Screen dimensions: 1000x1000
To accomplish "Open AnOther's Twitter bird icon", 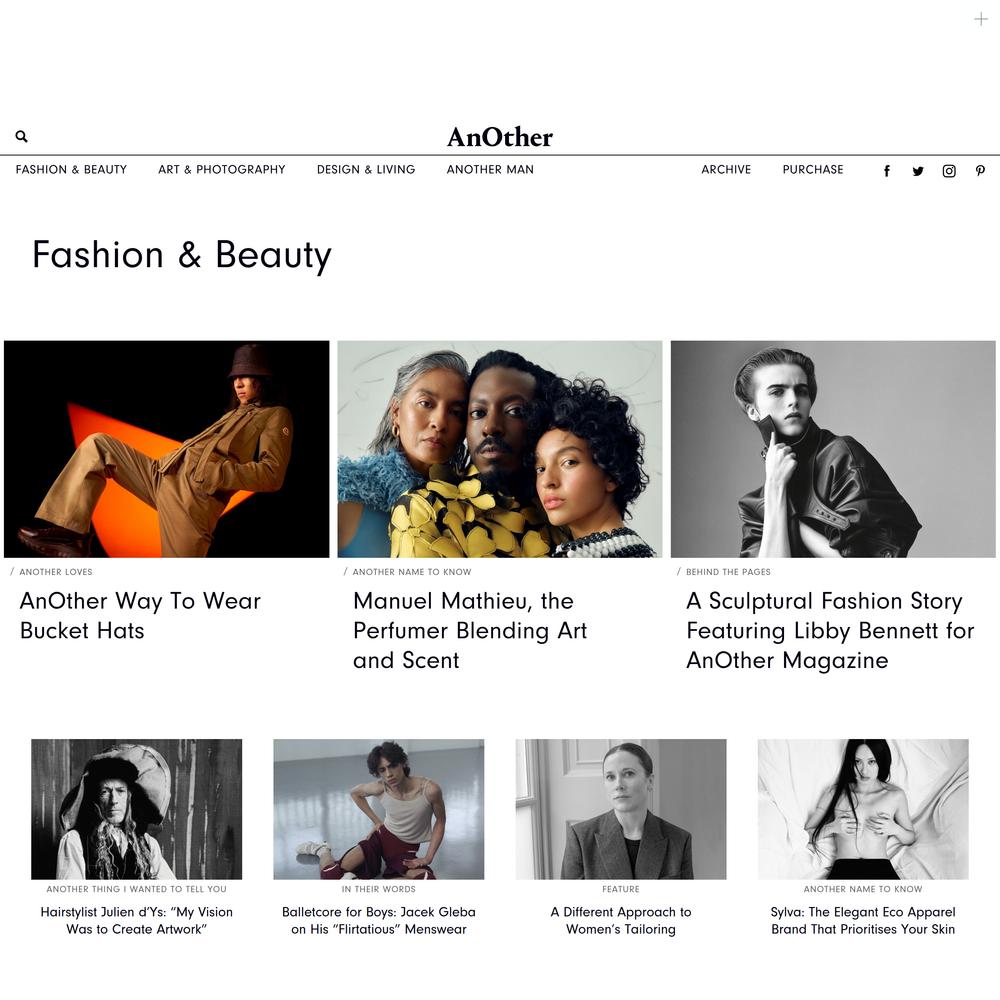I will tap(918, 171).
